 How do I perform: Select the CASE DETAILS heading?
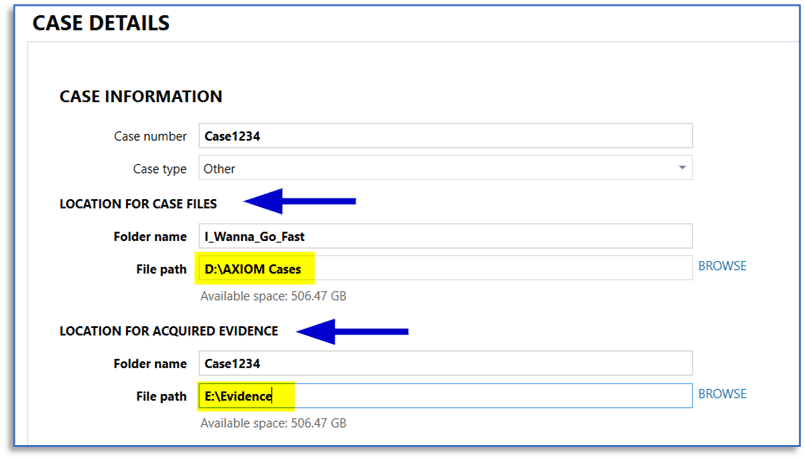coord(101,23)
